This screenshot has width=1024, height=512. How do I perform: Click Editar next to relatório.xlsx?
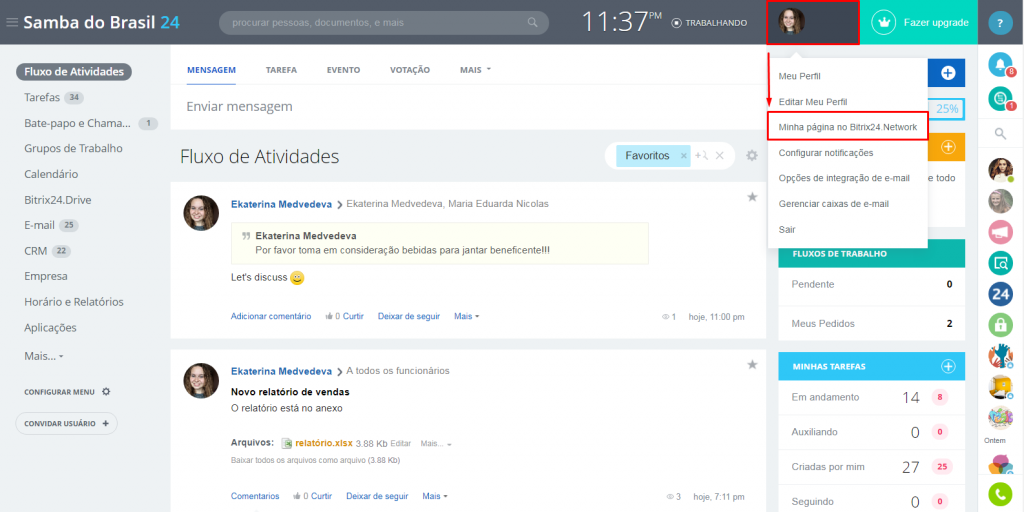click(x=400, y=443)
